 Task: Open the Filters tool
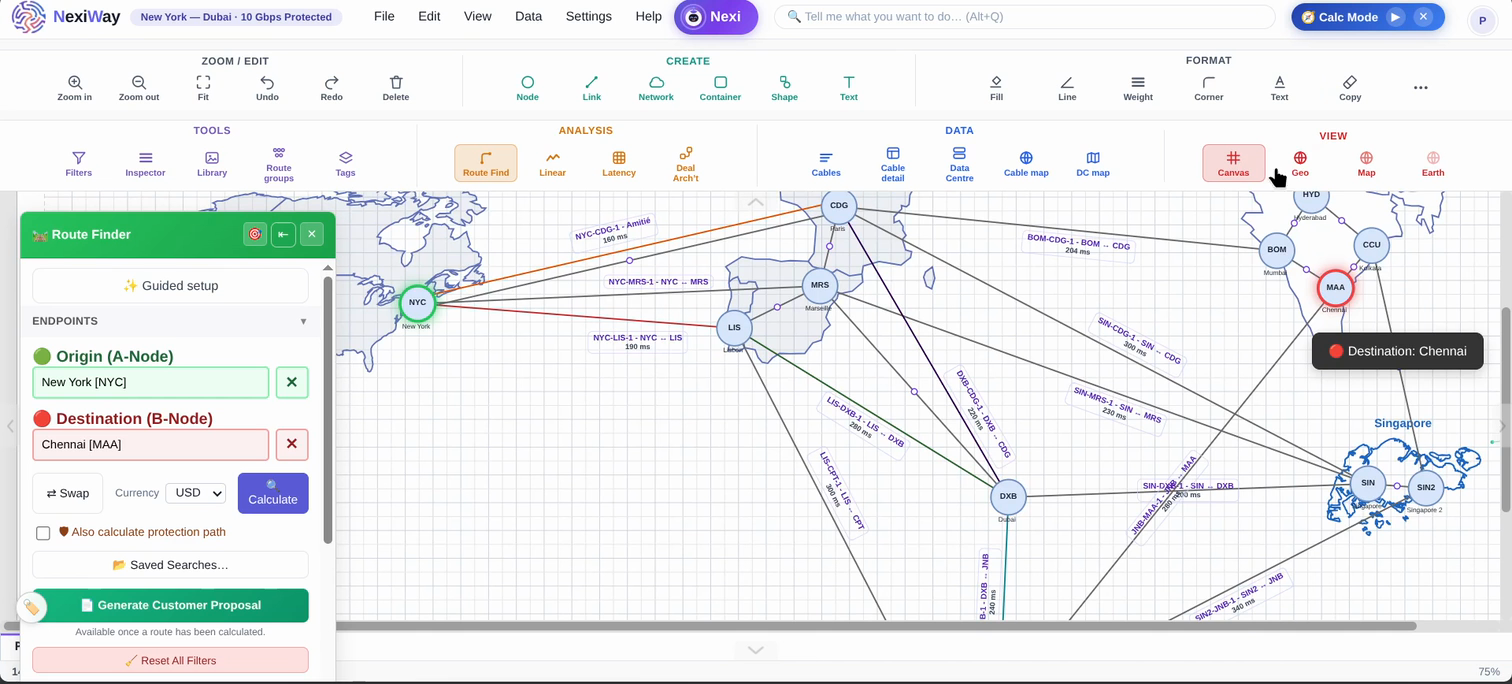click(78, 164)
